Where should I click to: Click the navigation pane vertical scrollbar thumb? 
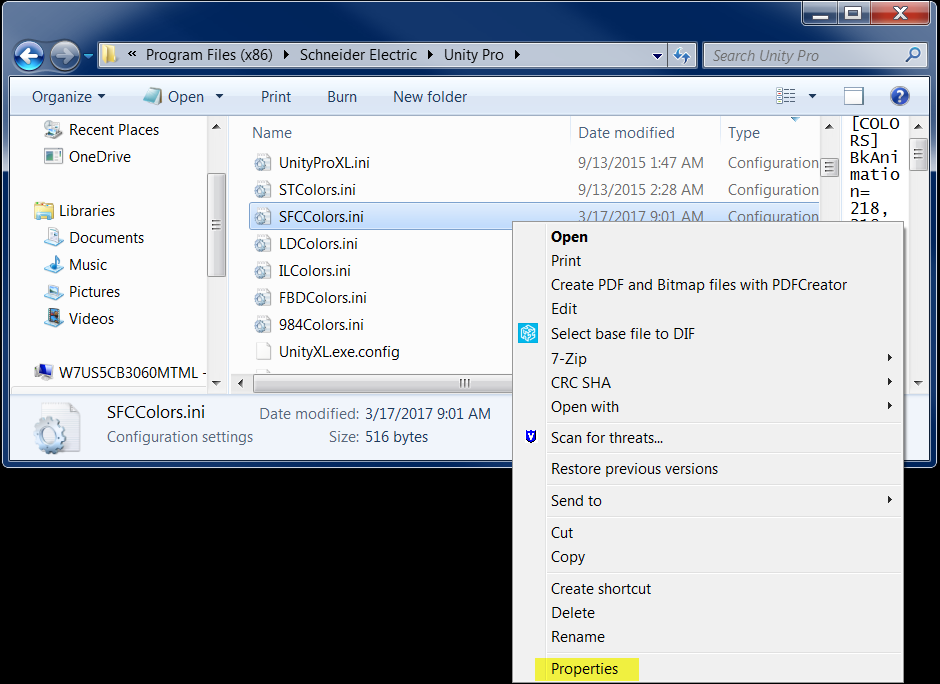point(216,225)
